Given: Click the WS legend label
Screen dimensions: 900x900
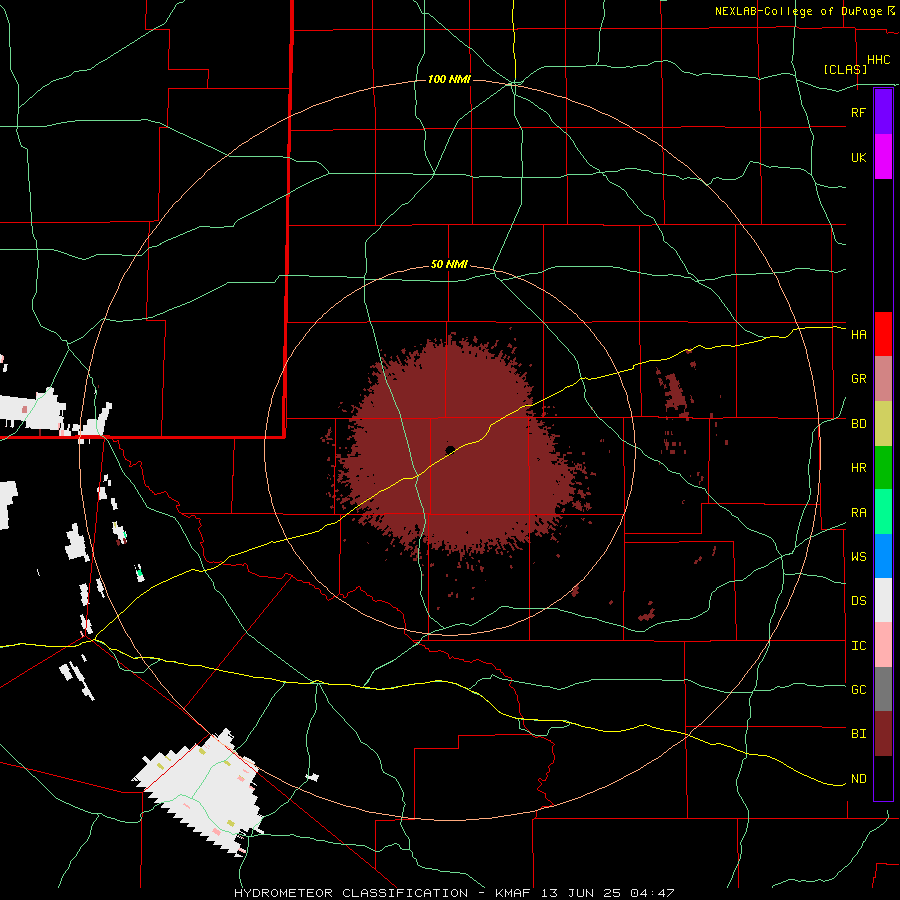Looking at the screenshot, I should (858, 557).
